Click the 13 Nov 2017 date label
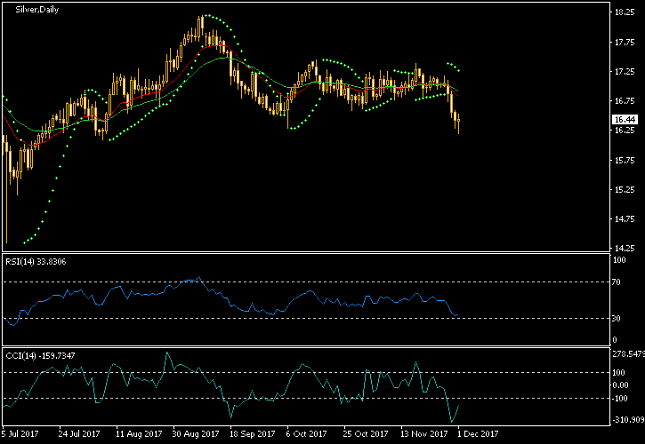Screen dimensions: 645x444 pyautogui.click(x=424, y=434)
